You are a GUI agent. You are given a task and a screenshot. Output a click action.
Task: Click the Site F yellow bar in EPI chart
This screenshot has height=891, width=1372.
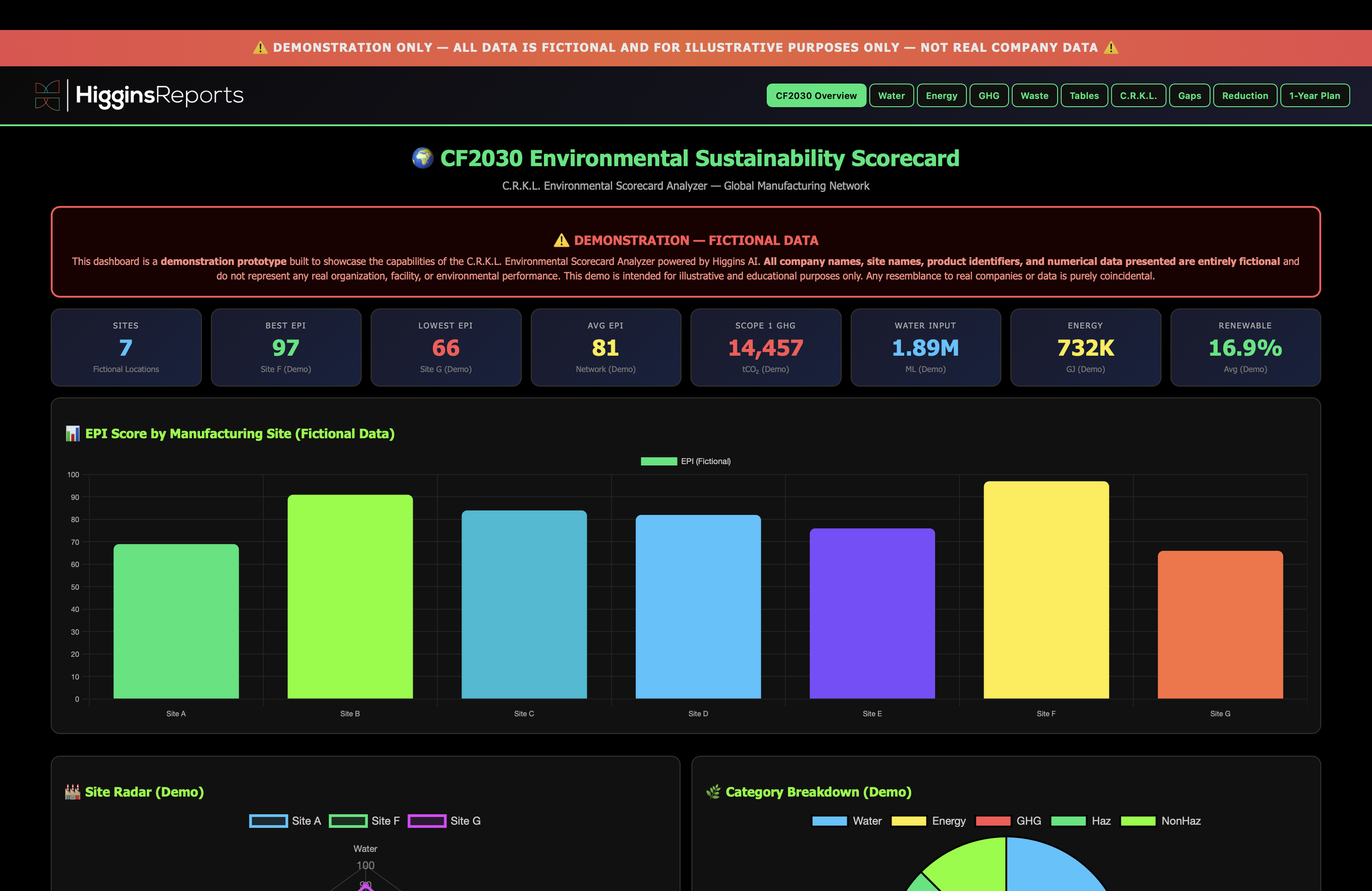[x=1045, y=590]
